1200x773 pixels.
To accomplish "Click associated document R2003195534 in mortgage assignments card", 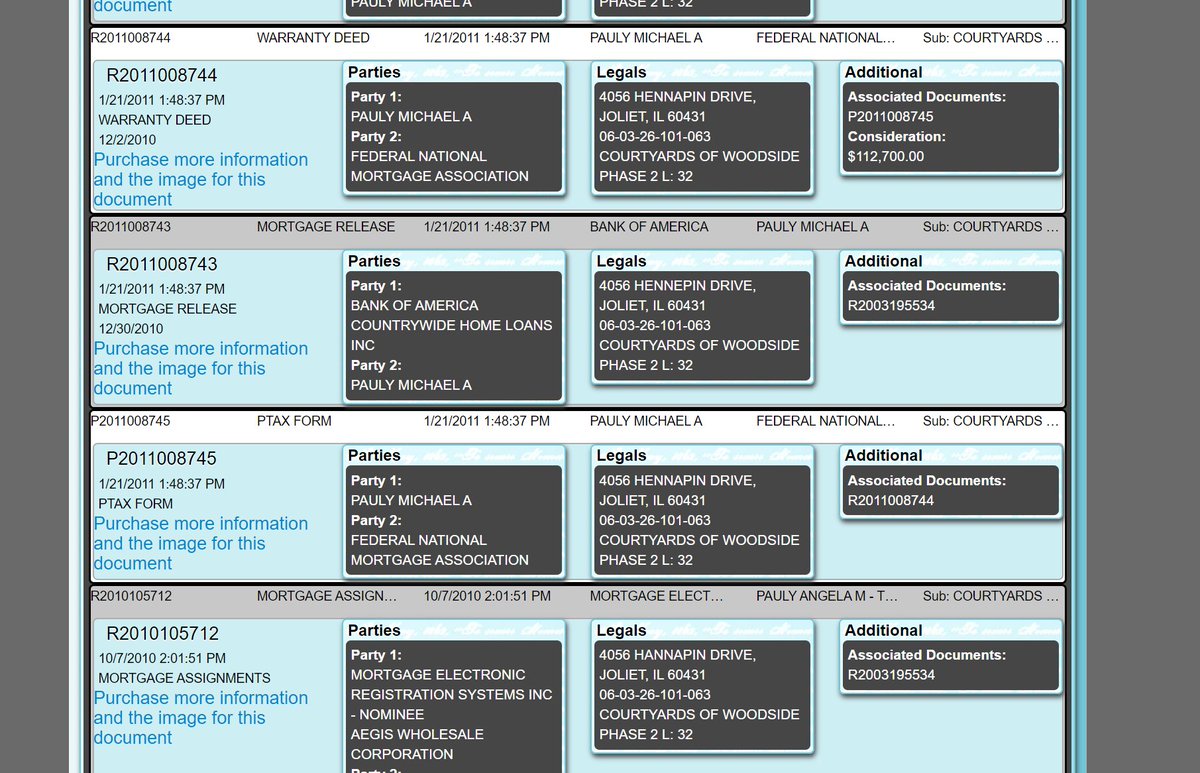I will 891,675.
